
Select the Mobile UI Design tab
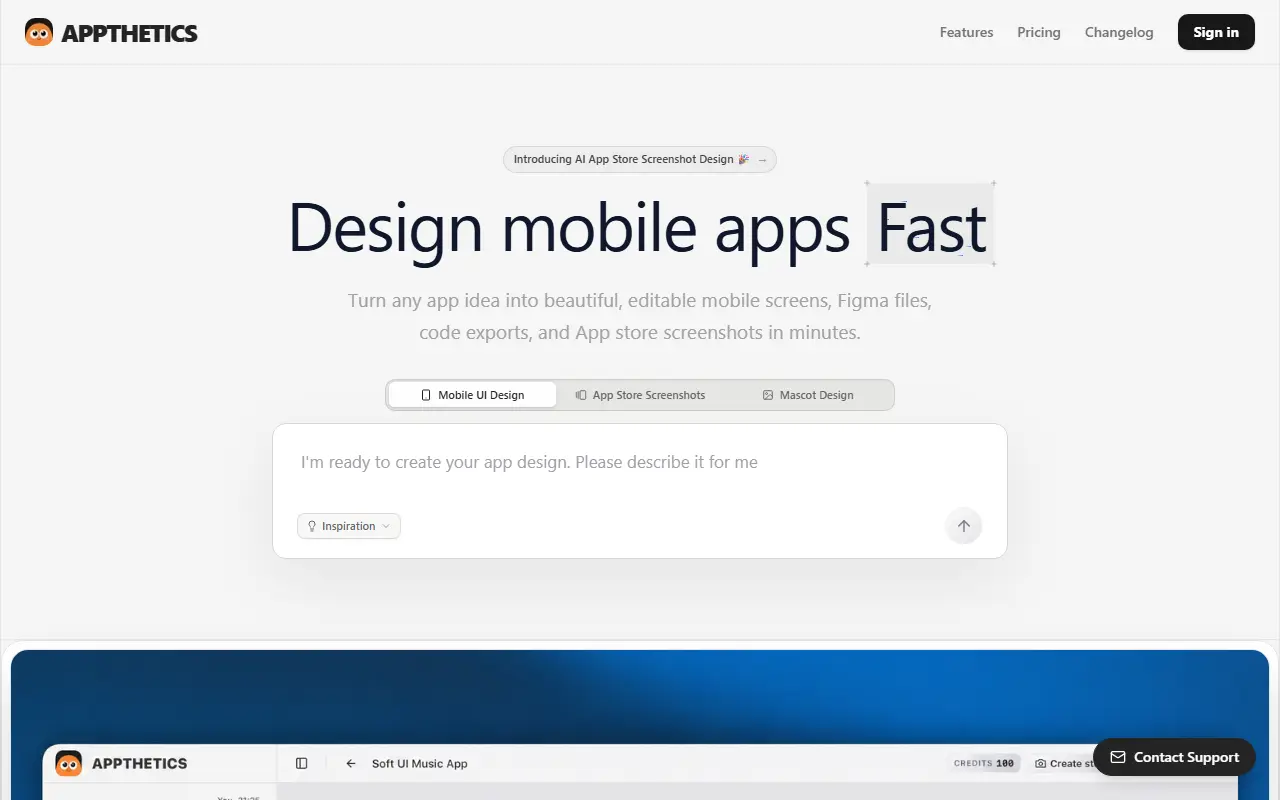pos(472,395)
